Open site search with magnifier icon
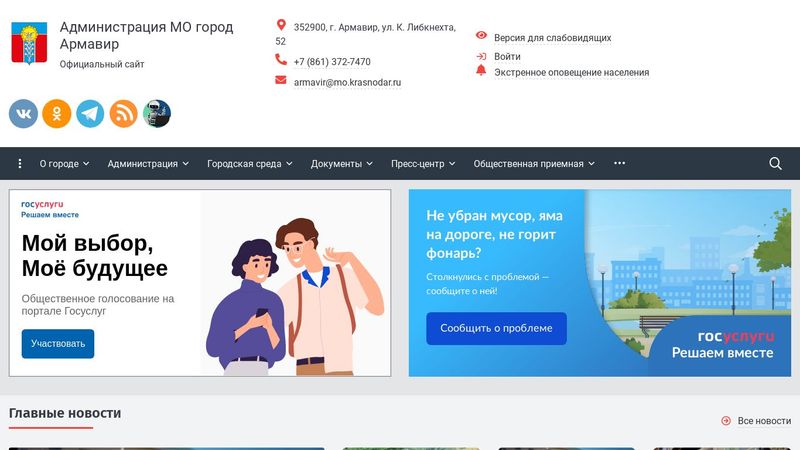 775,164
